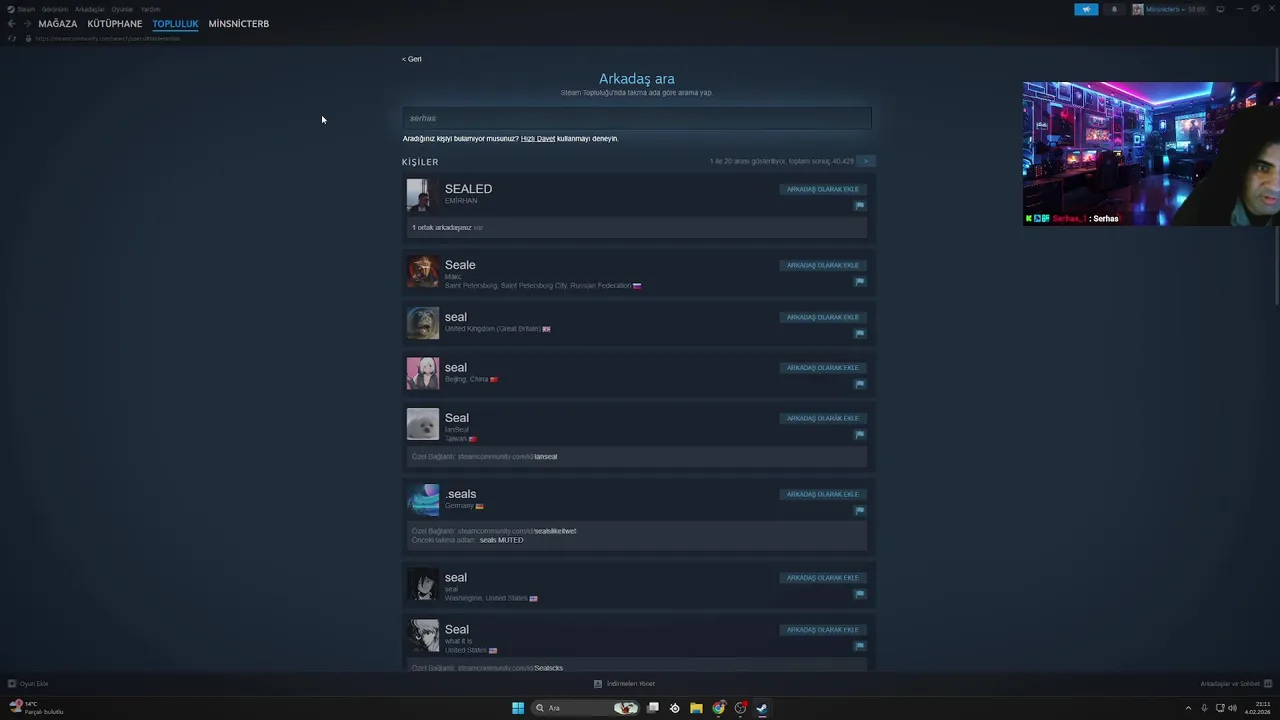Click the flag icon on the Taiwan Seal row

pyautogui.click(x=859, y=434)
